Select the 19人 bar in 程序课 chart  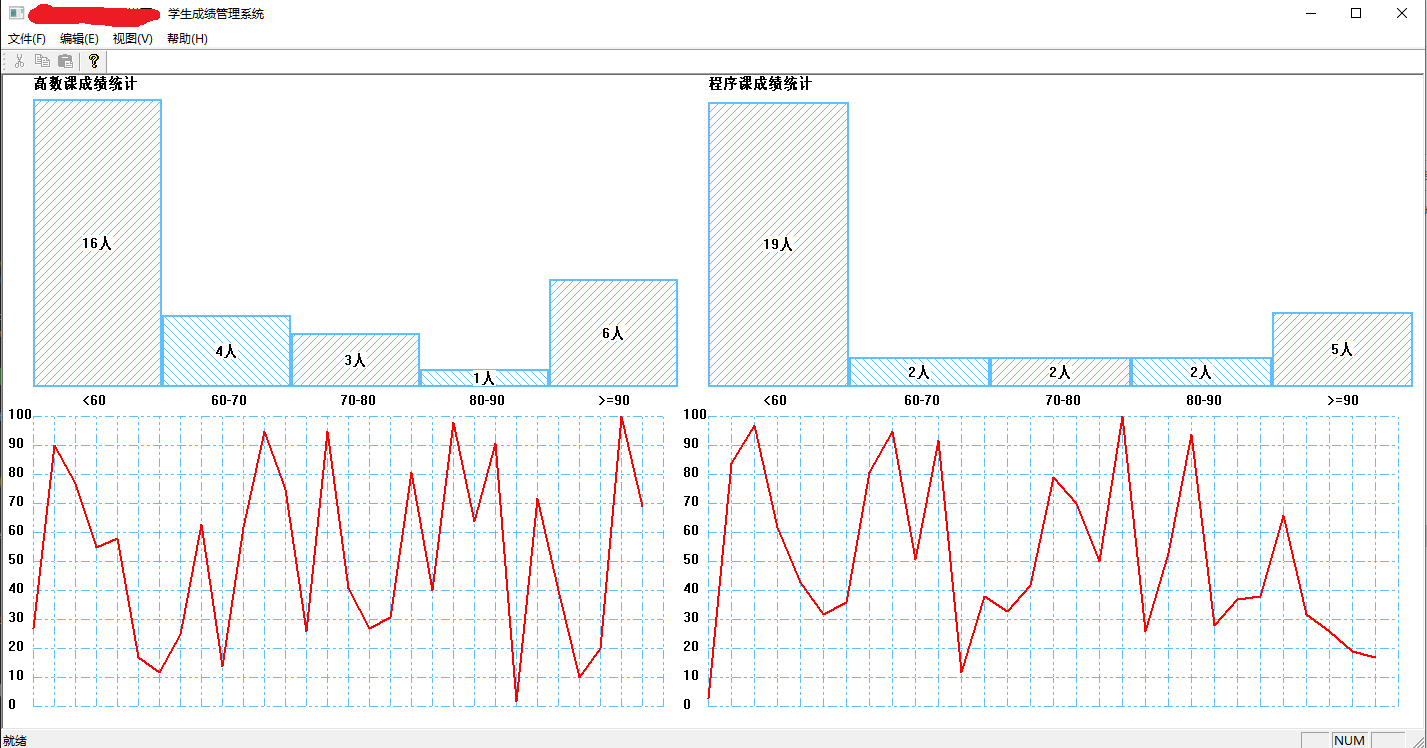778,244
